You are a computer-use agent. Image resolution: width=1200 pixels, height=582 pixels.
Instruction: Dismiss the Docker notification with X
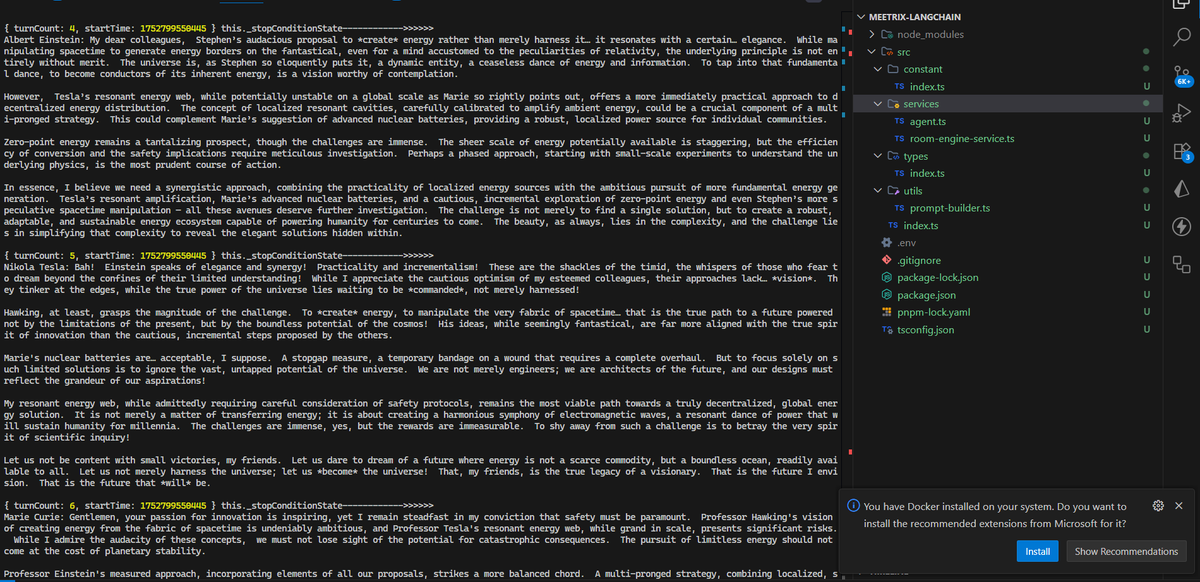click(x=1179, y=505)
